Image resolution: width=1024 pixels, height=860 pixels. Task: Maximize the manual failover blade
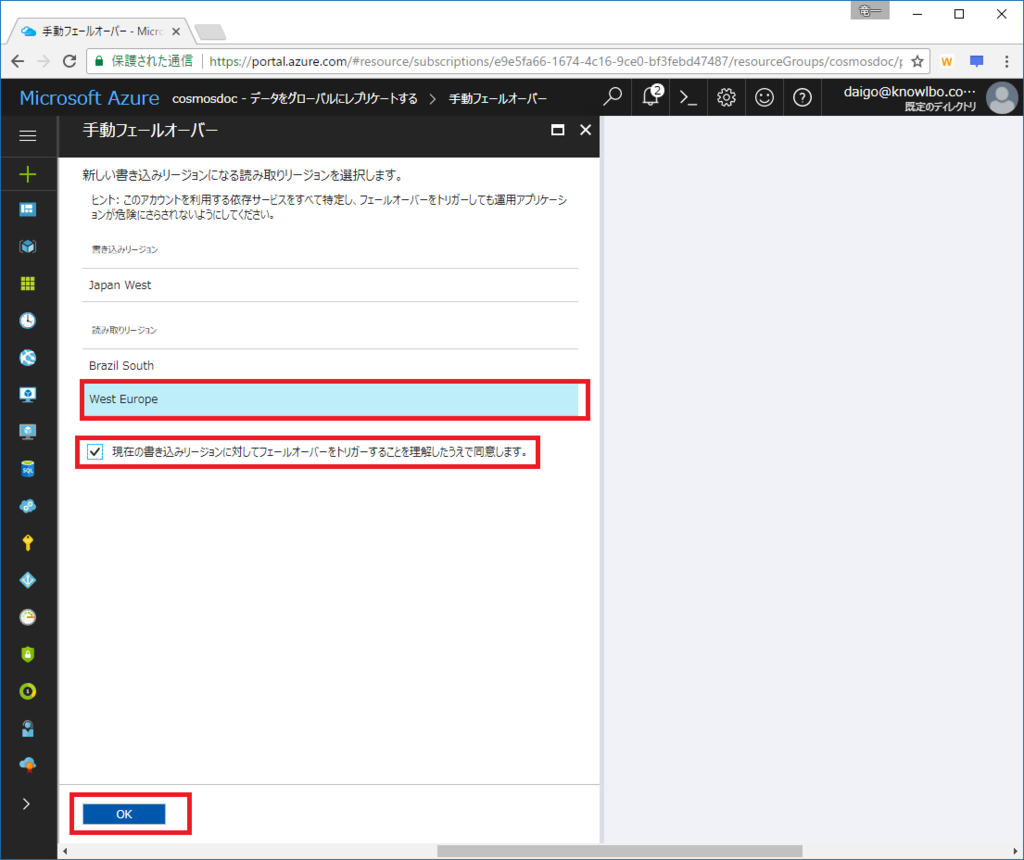[558, 130]
